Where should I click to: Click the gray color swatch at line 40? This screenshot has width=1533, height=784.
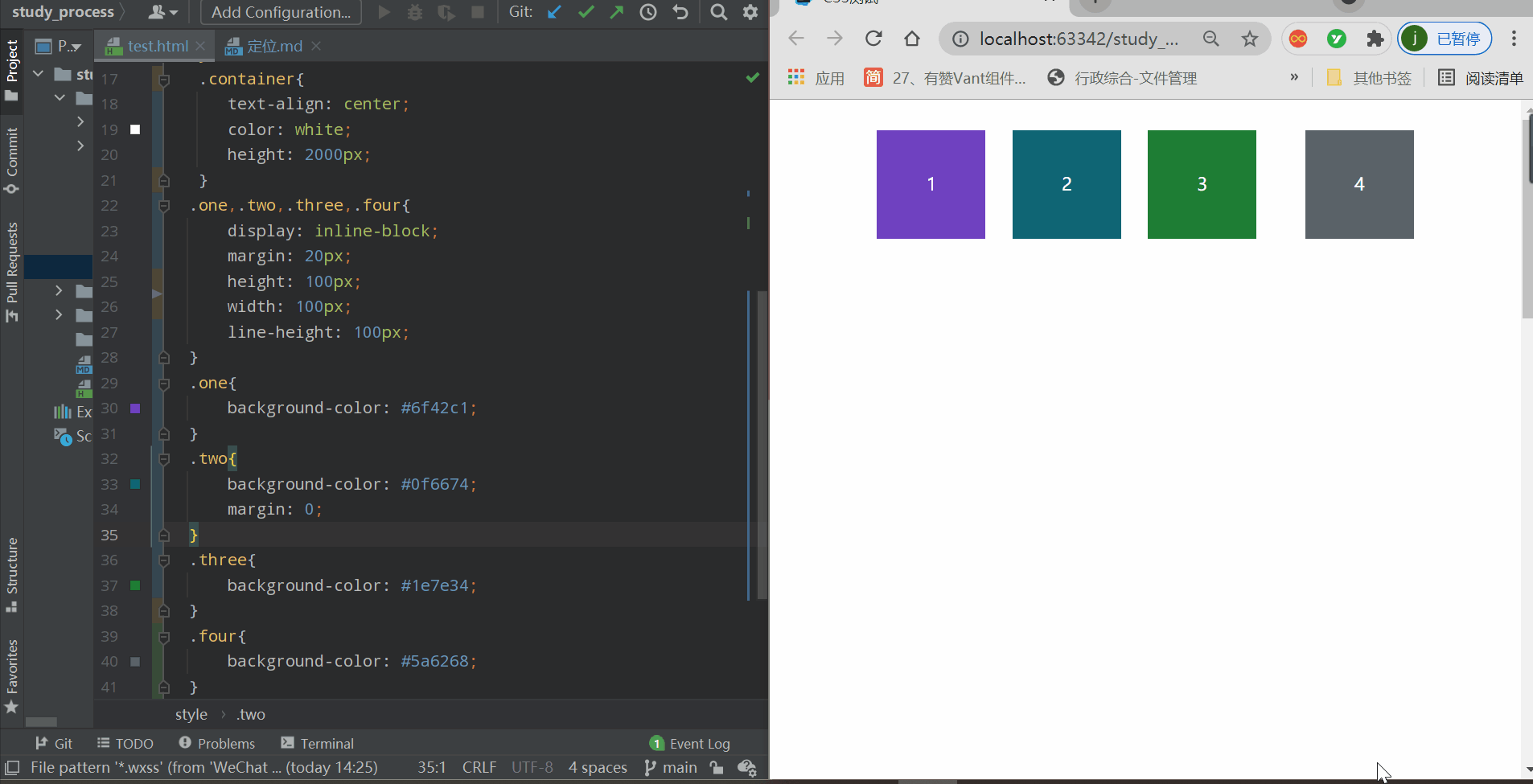pyautogui.click(x=135, y=662)
